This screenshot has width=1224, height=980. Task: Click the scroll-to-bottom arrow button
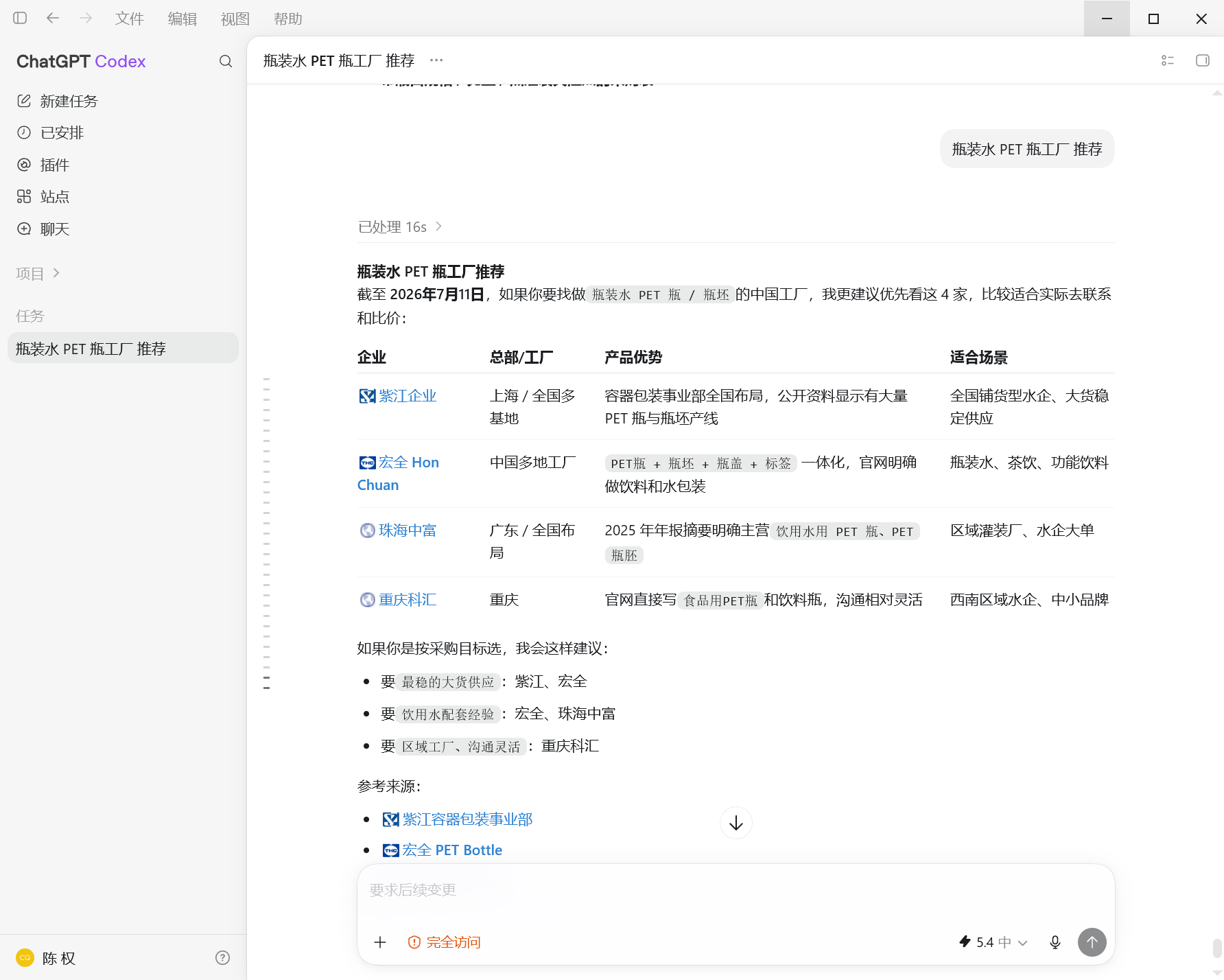coord(736,823)
